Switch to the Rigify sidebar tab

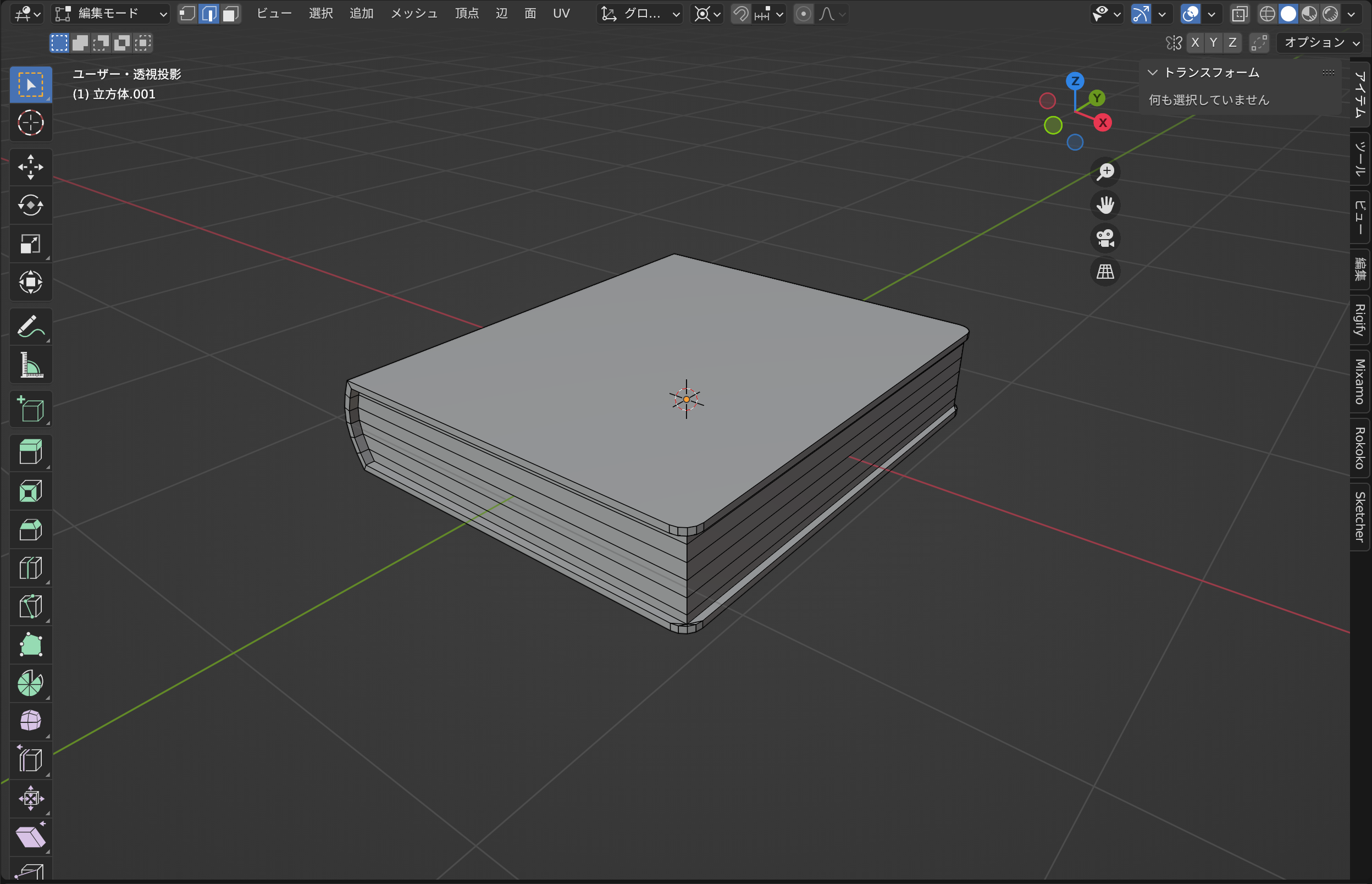[1360, 321]
